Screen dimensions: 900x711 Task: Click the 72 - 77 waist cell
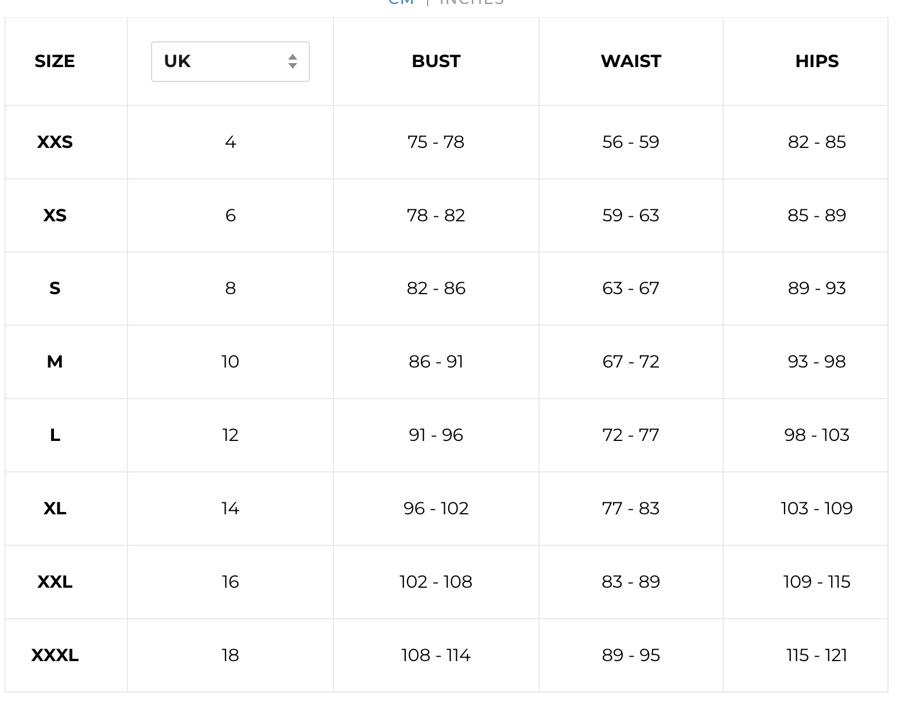point(631,435)
